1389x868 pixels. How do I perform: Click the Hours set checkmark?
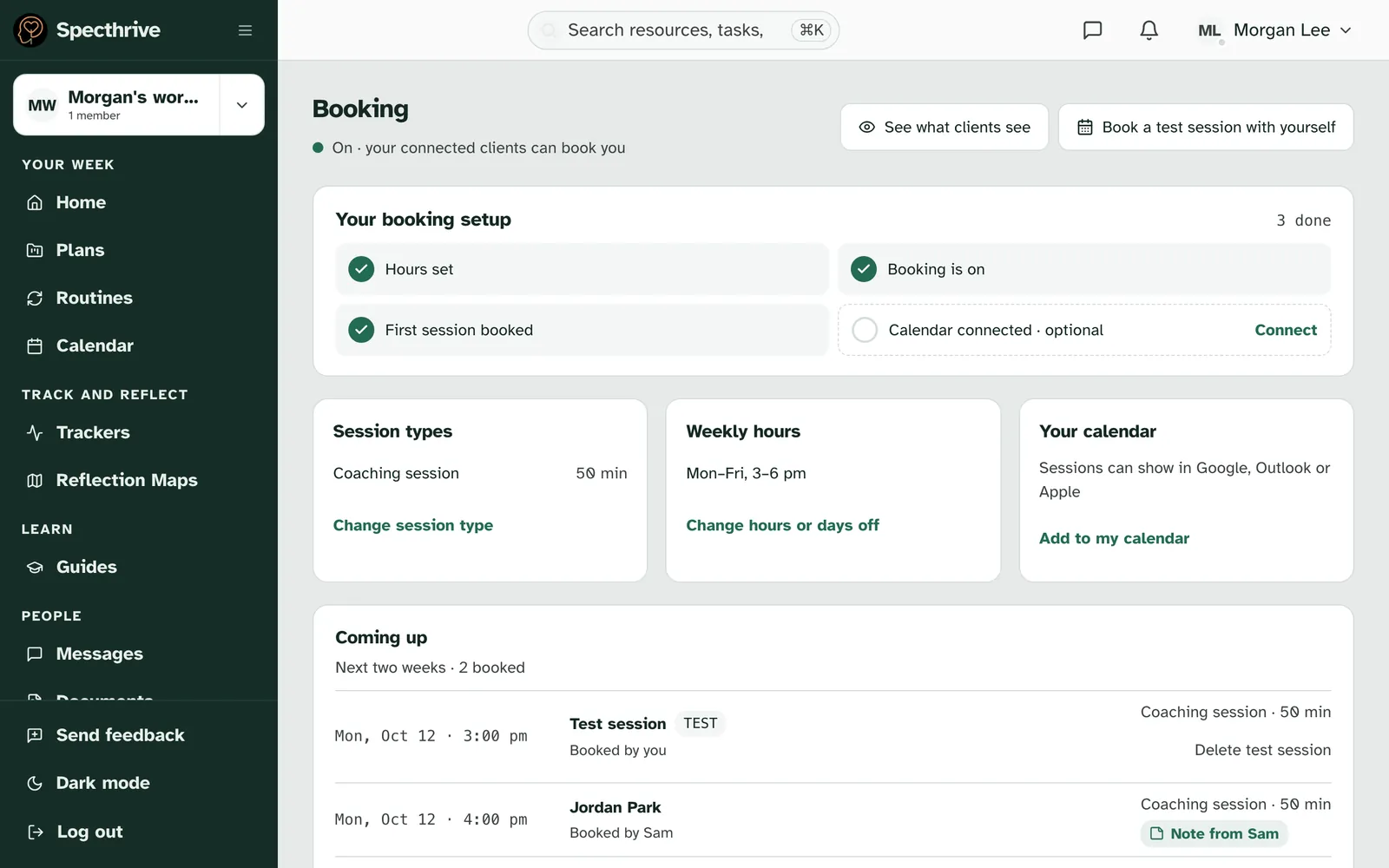(361, 270)
